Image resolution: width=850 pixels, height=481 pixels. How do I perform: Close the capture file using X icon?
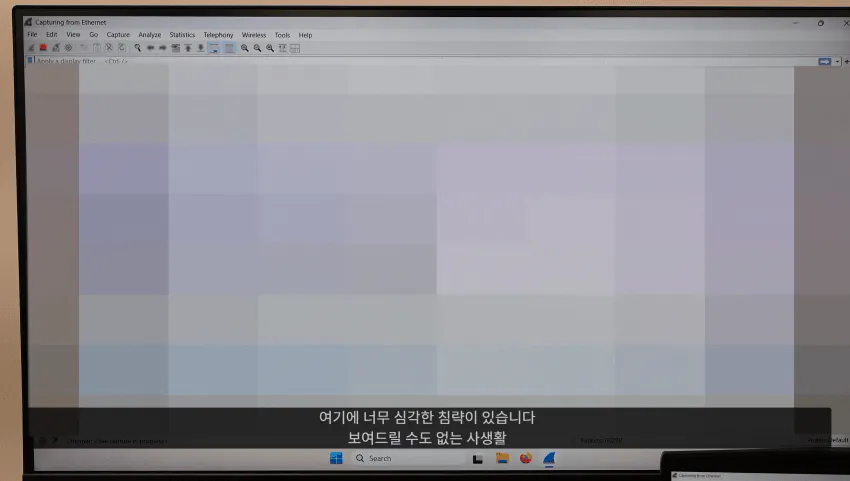109,48
